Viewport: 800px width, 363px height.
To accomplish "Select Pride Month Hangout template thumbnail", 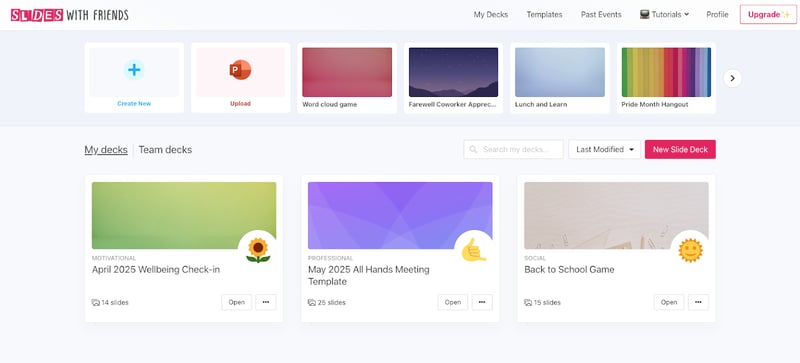I will [x=666, y=72].
